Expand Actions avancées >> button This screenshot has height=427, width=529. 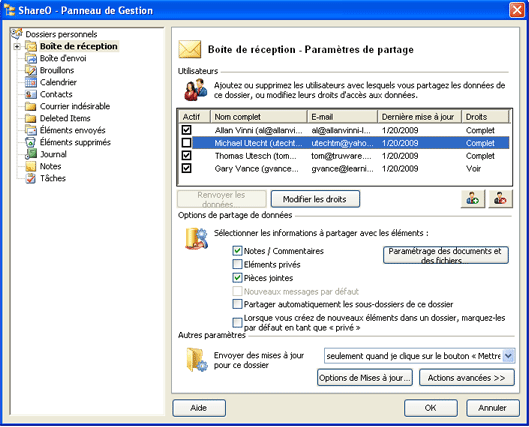[x=467, y=377]
